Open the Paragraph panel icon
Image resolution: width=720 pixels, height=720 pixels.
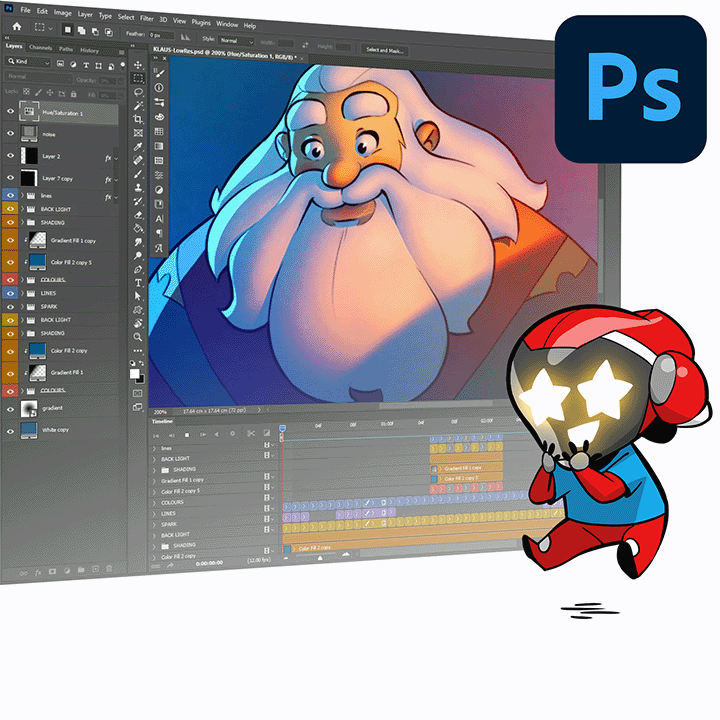[x=159, y=233]
